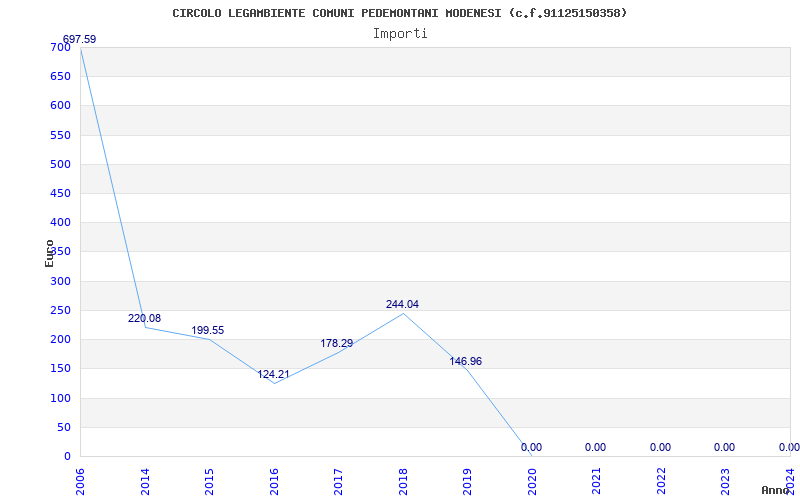
Task: Select the 2014 x-axis year label
Action: pyautogui.click(x=145, y=482)
